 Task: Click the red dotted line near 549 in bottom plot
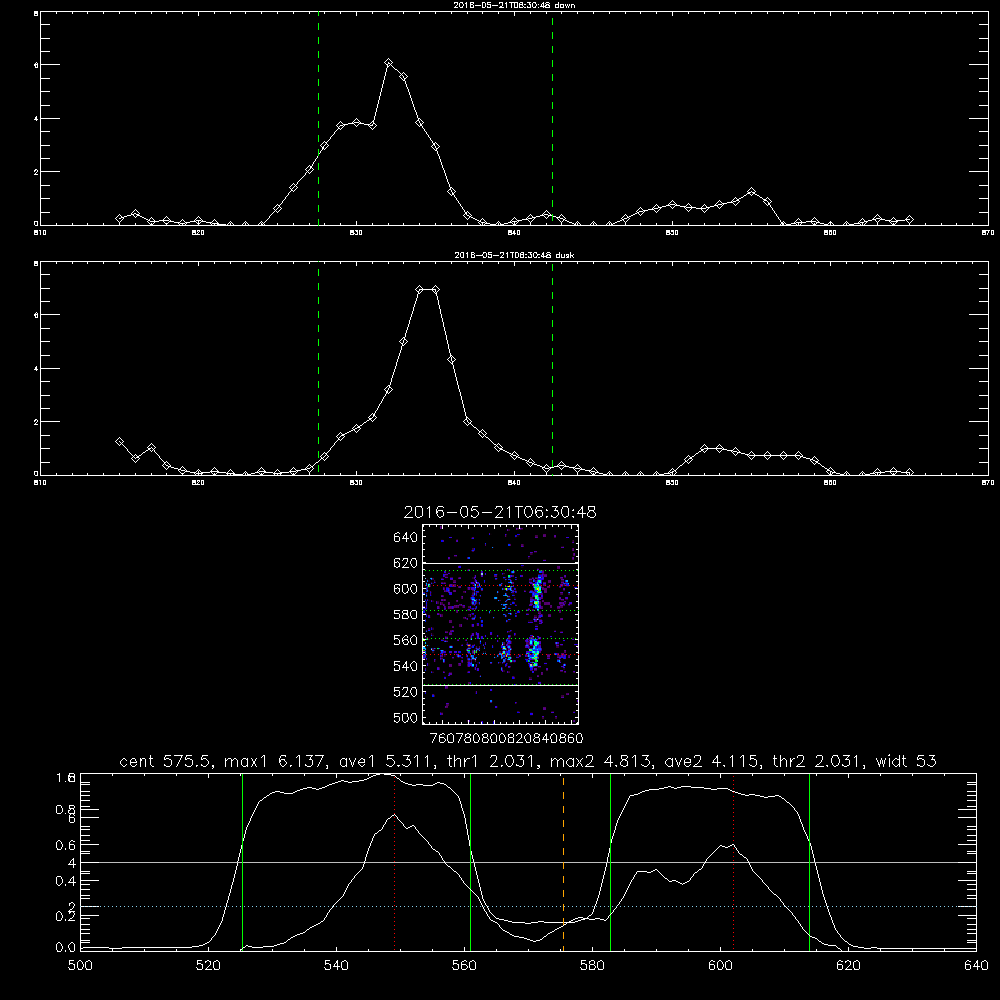point(395,861)
